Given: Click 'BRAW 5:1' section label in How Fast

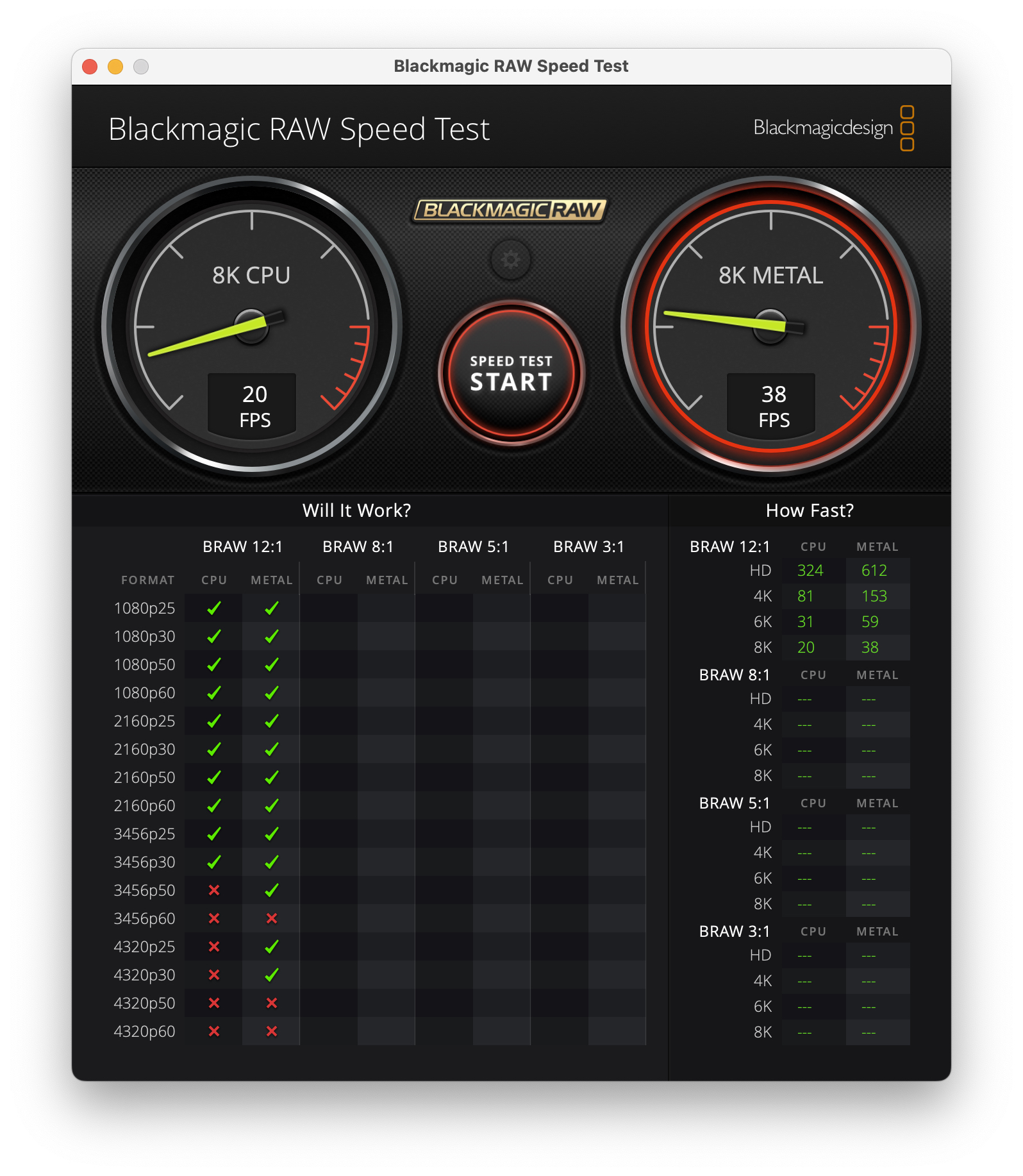Looking at the screenshot, I should pyautogui.click(x=735, y=803).
